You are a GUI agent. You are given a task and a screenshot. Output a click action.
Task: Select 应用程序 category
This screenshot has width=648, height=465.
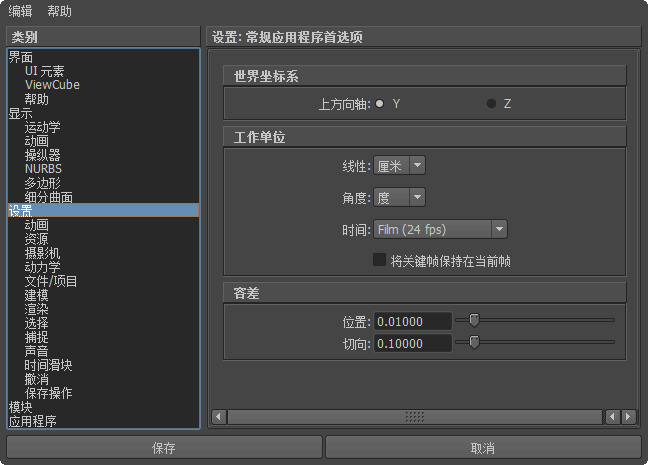pos(103,421)
